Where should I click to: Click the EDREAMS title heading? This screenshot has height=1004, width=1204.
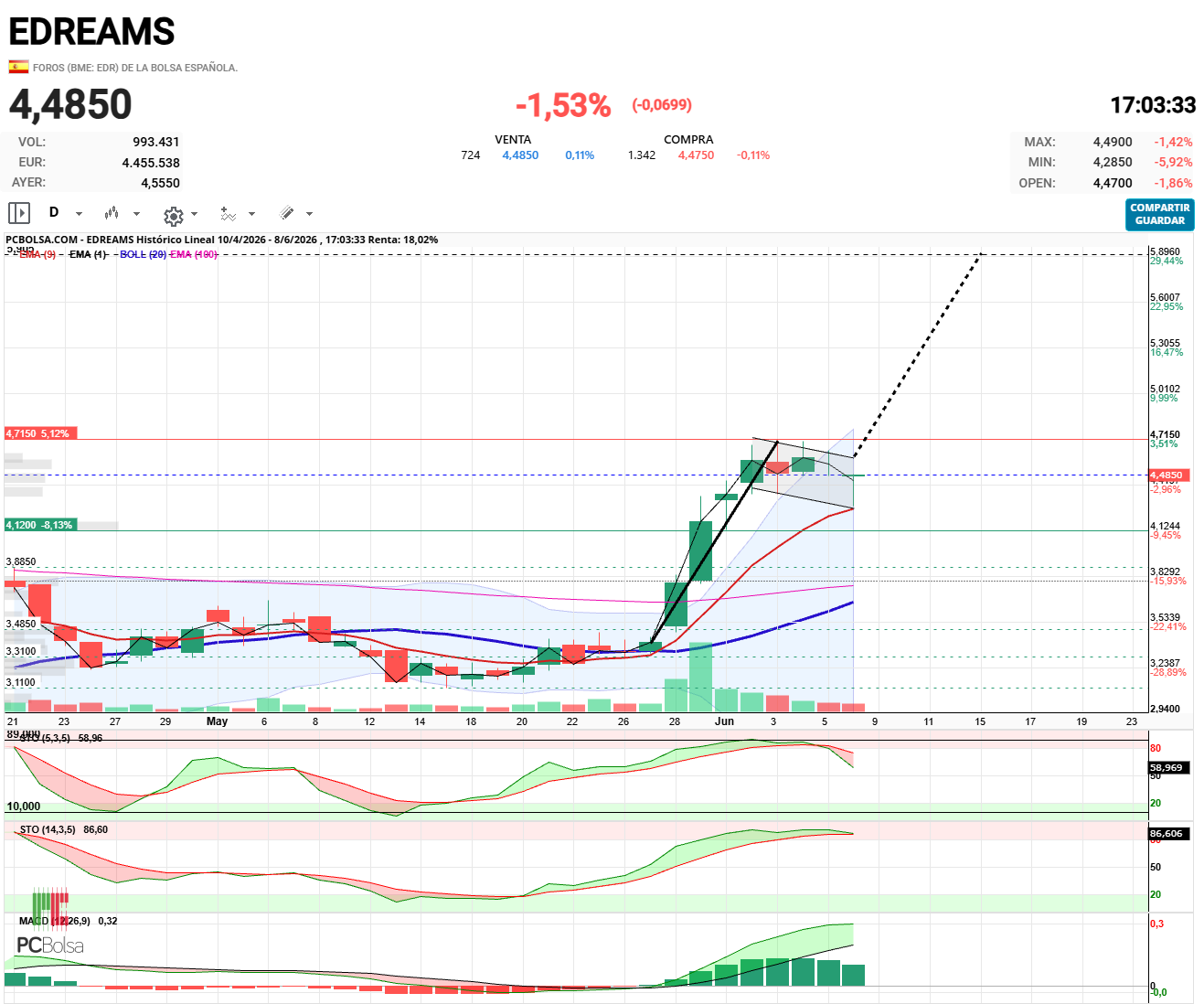[x=91, y=32]
